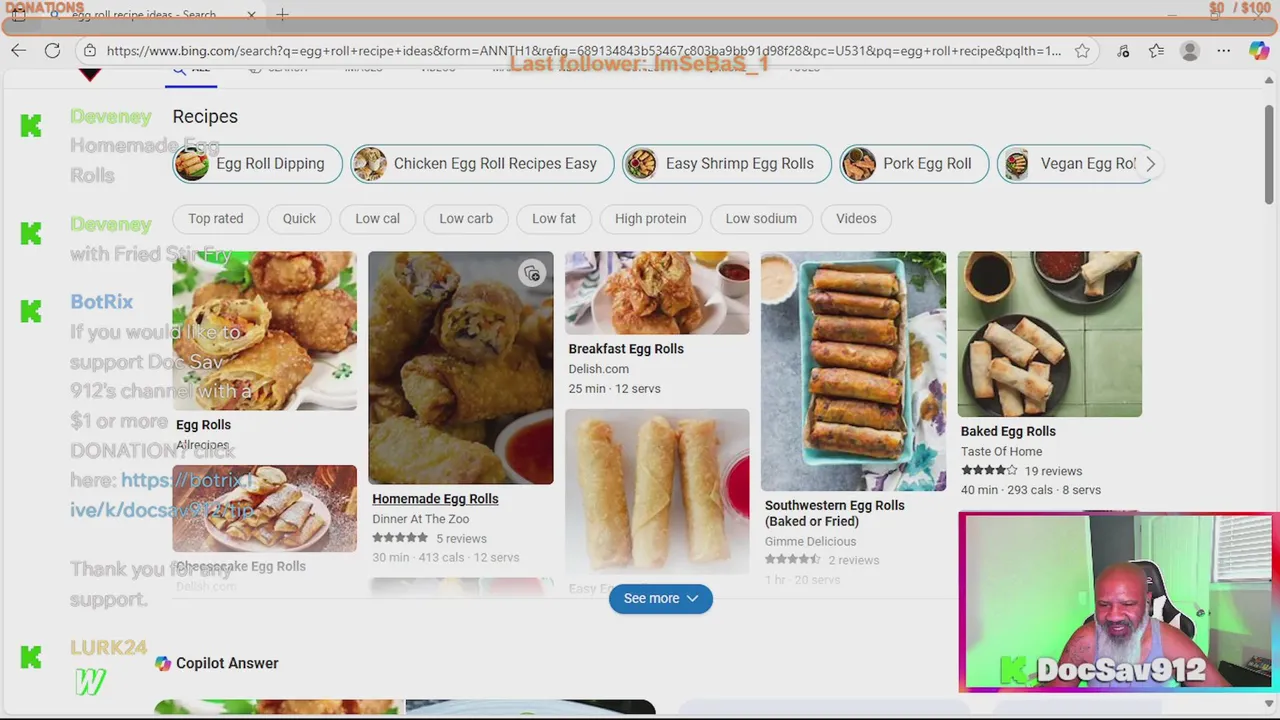The height and width of the screenshot is (720, 1280).
Task: Click the Copilot Answer logo icon
Action: click(163, 663)
